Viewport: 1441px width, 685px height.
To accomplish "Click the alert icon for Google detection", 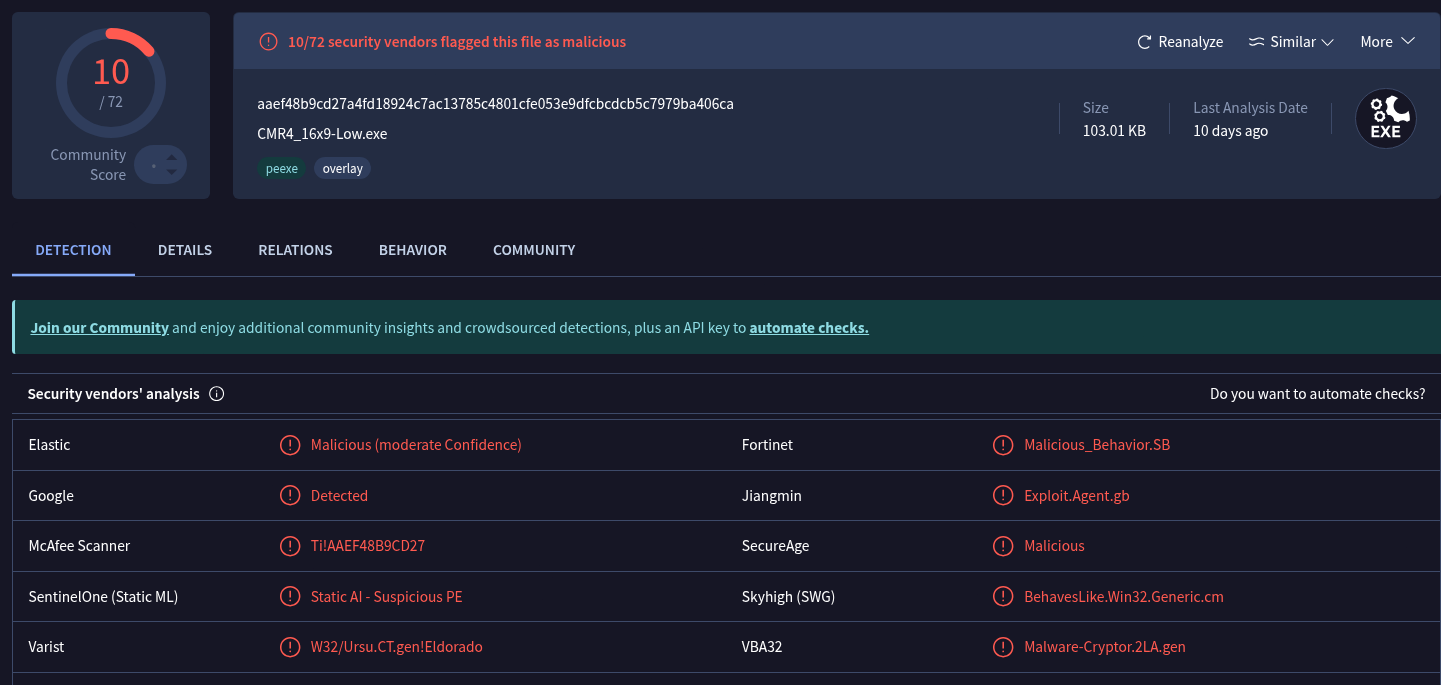I will [x=290, y=496].
